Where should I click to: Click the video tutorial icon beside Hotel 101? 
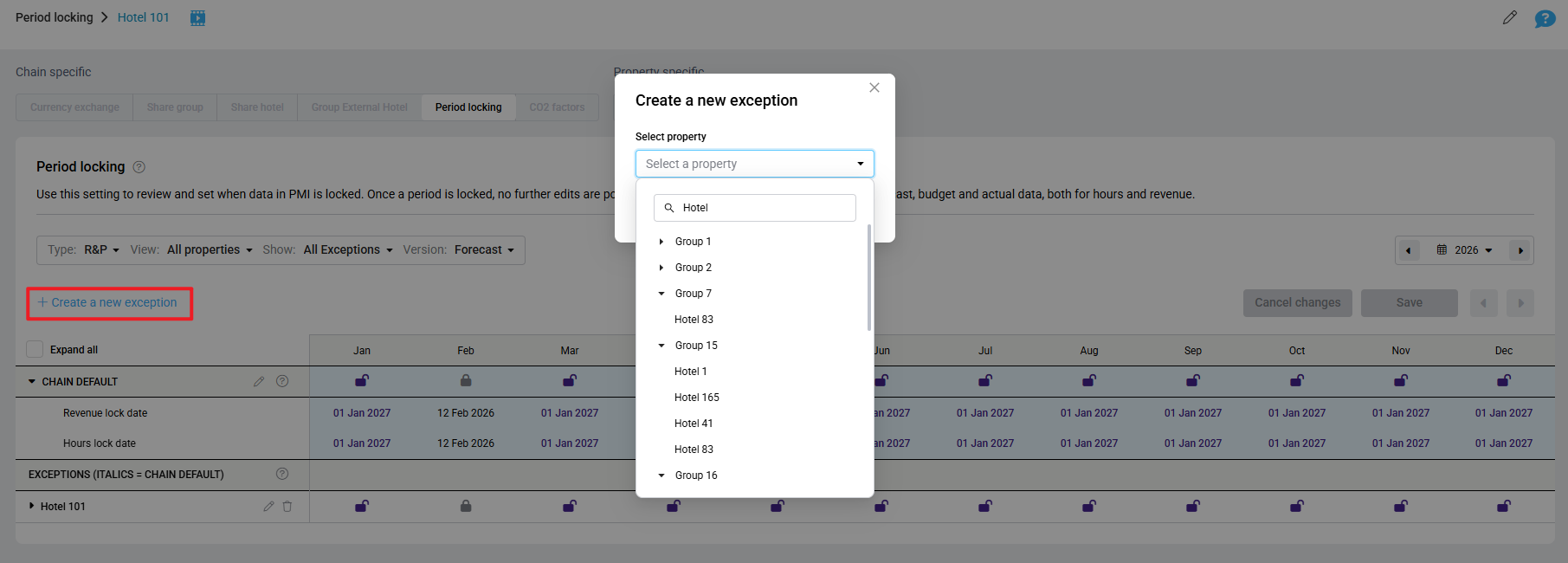[x=197, y=17]
